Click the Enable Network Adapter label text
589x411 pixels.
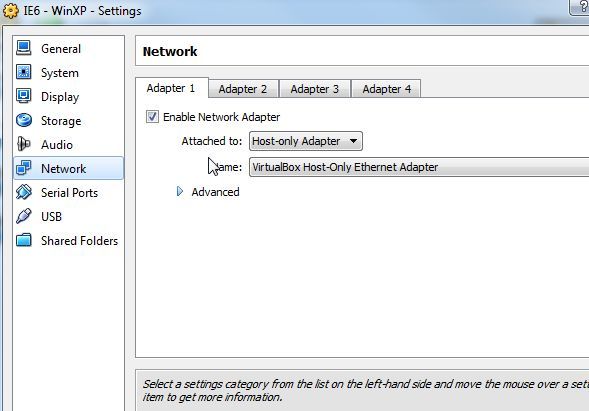(221, 117)
